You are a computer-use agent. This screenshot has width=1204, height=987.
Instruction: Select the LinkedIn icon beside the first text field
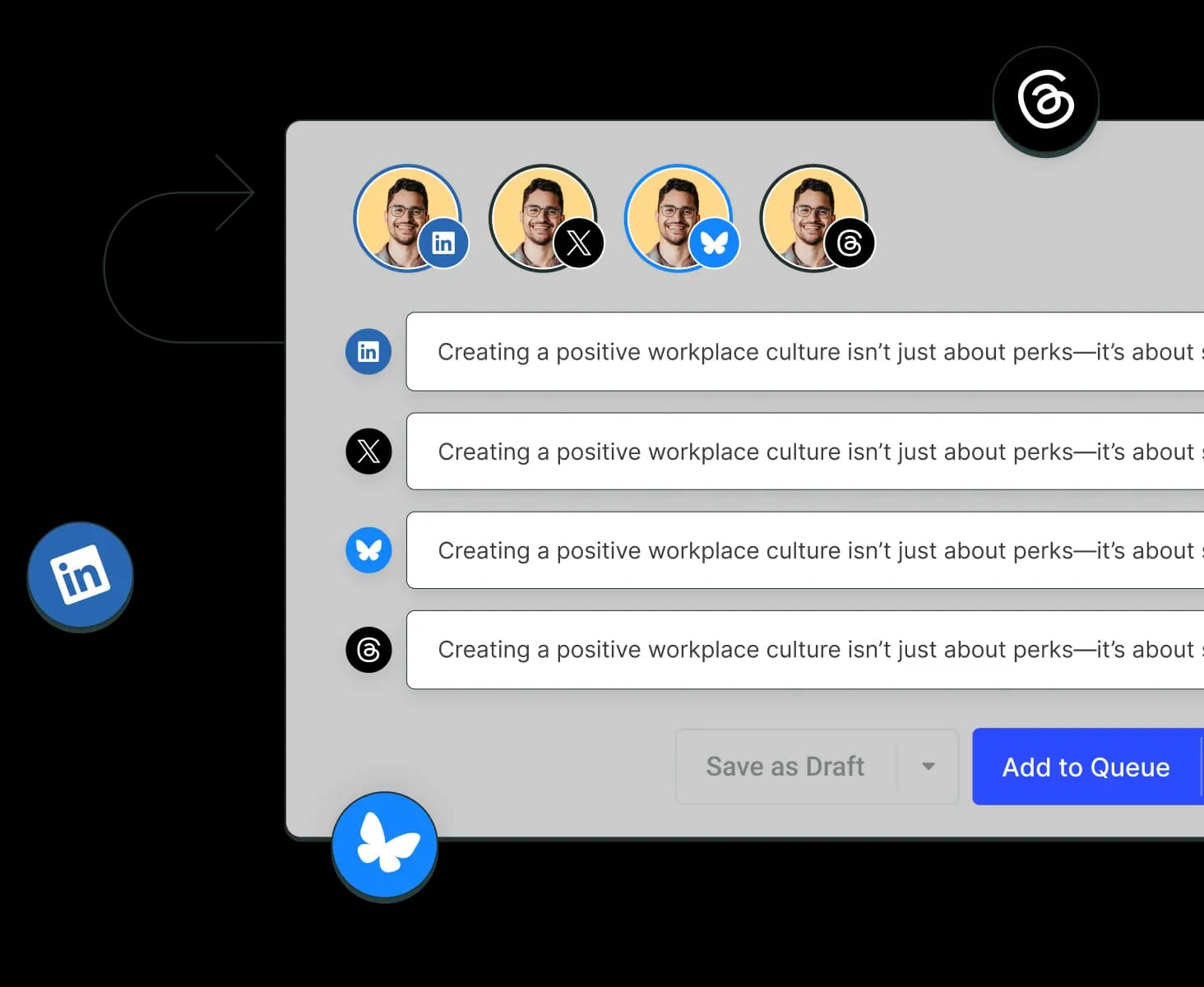[368, 351]
